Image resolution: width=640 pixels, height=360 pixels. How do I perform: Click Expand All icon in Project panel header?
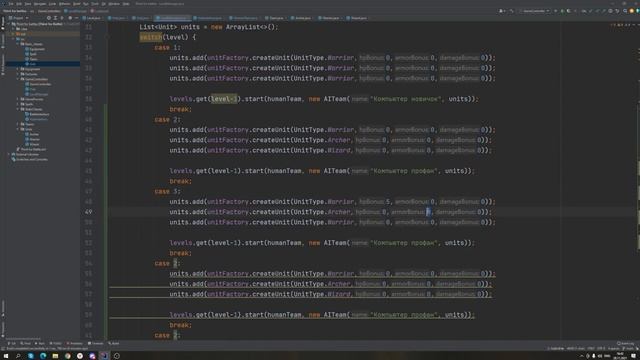[55, 18]
